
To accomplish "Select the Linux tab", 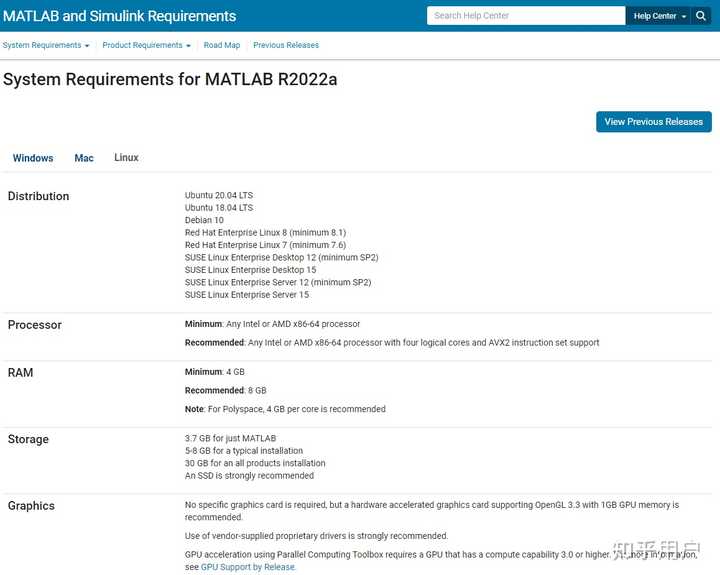I will [126, 158].
